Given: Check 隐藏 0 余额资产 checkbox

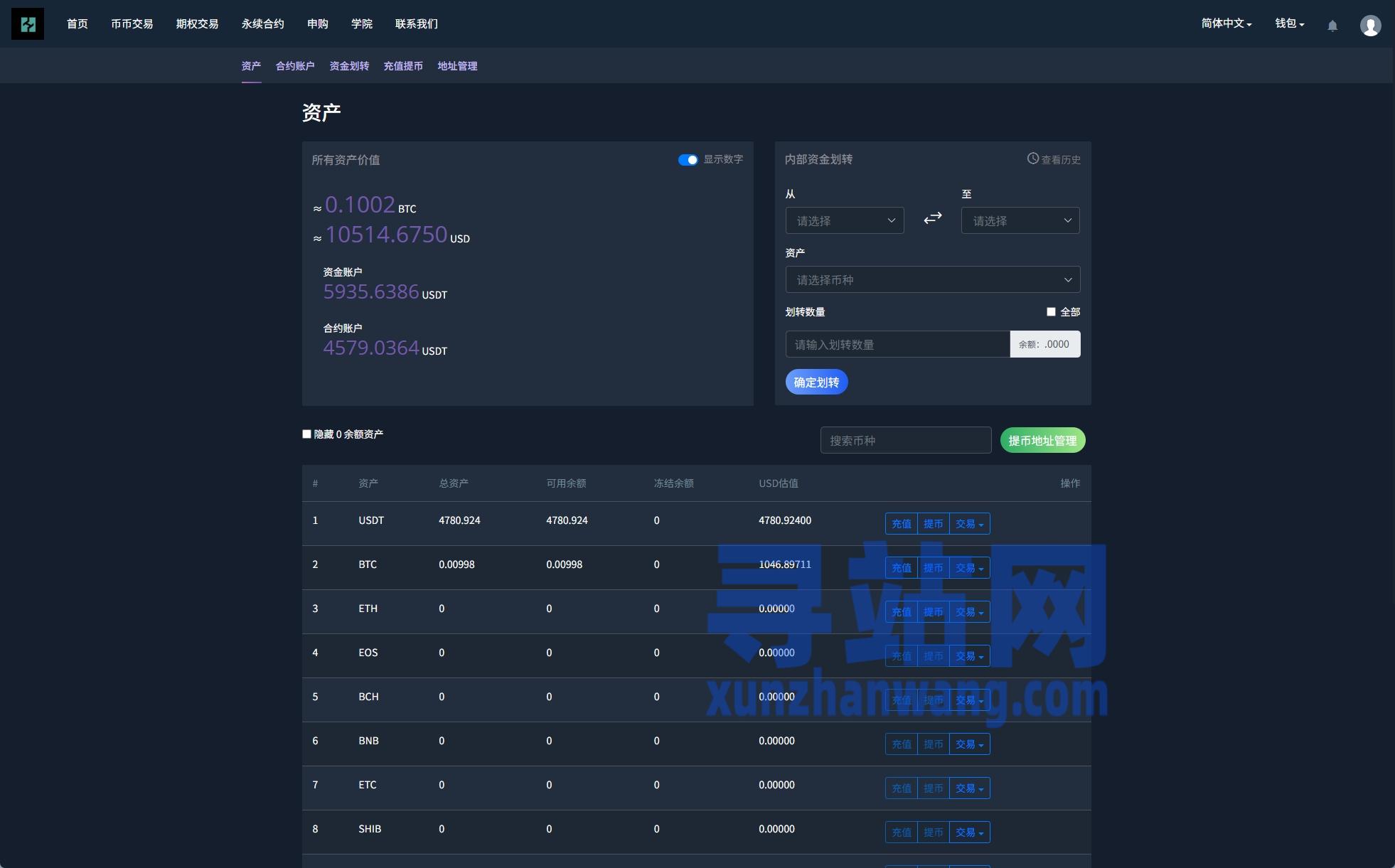Looking at the screenshot, I should [x=307, y=434].
